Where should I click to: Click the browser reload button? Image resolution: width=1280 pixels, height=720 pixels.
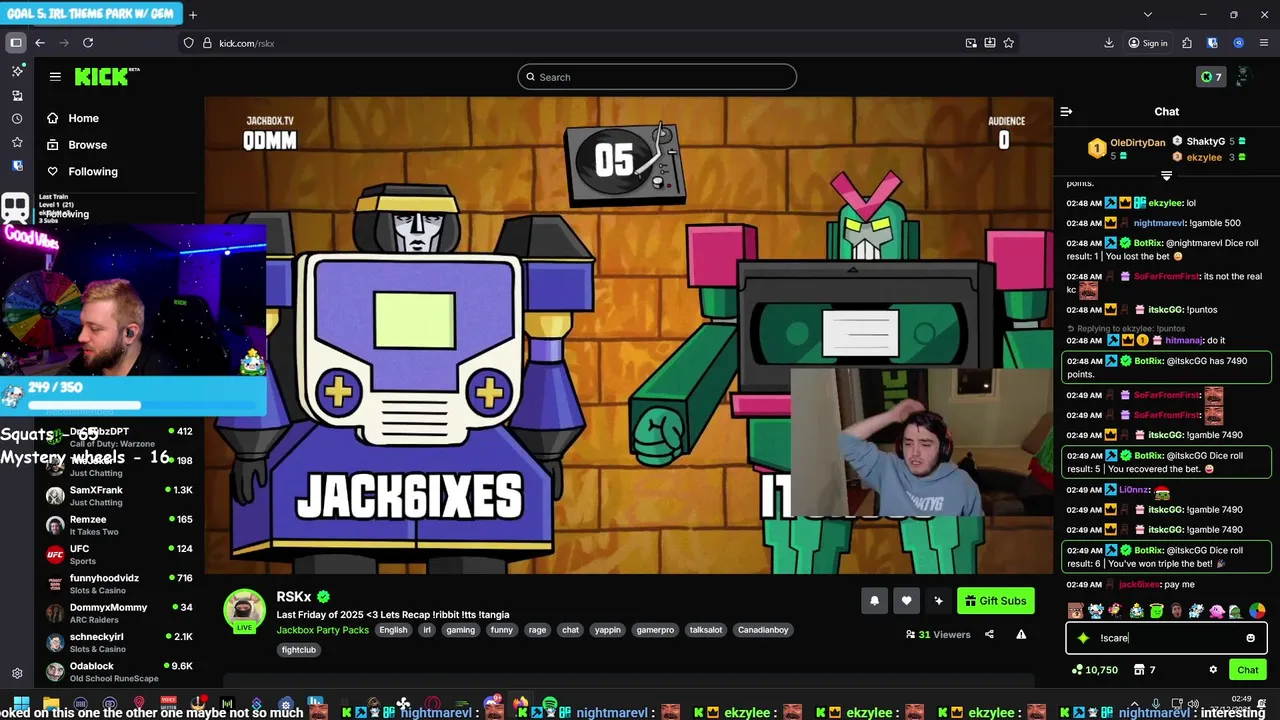[88, 43]
